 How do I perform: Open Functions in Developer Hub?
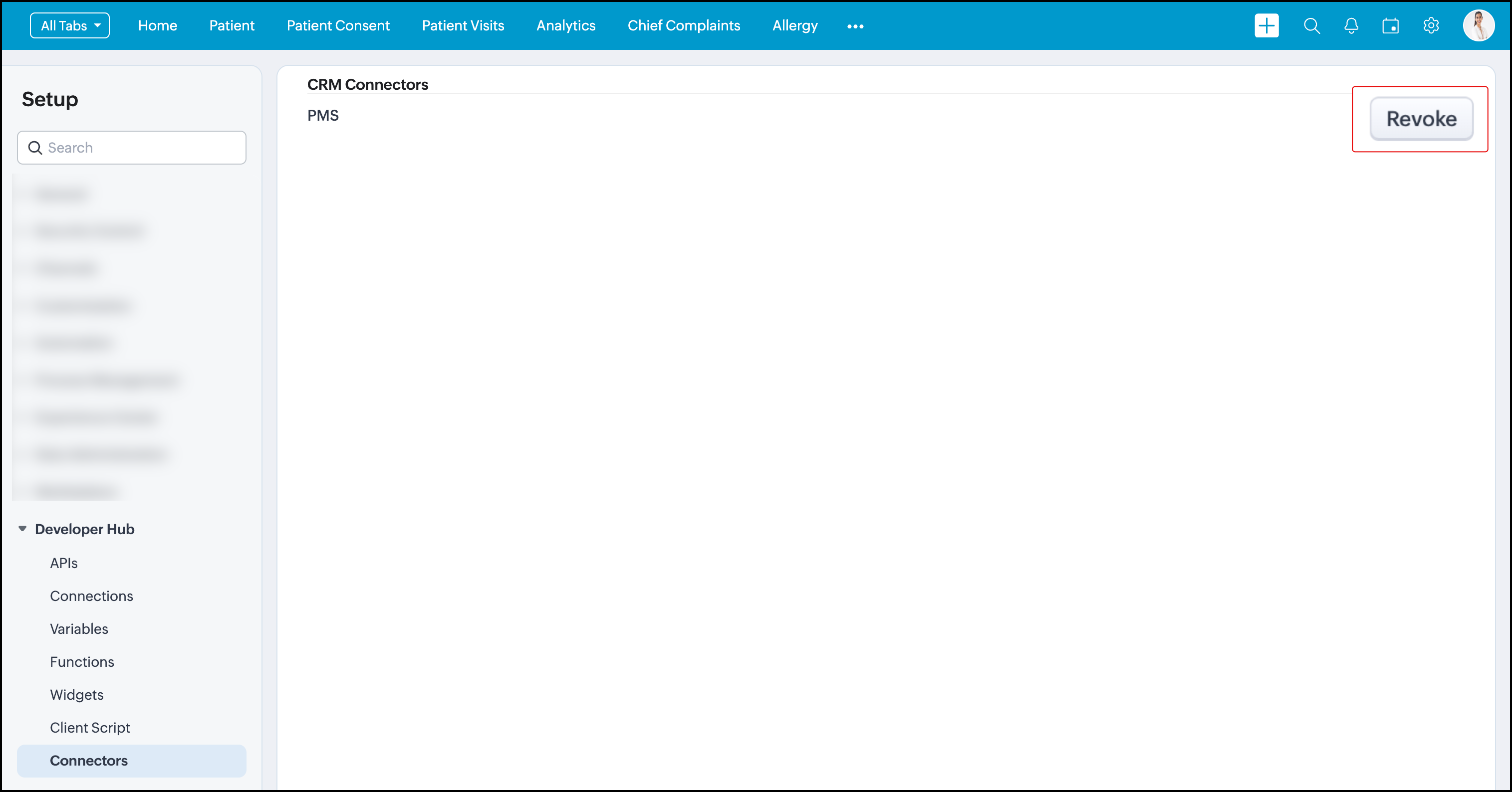[81, 662]
